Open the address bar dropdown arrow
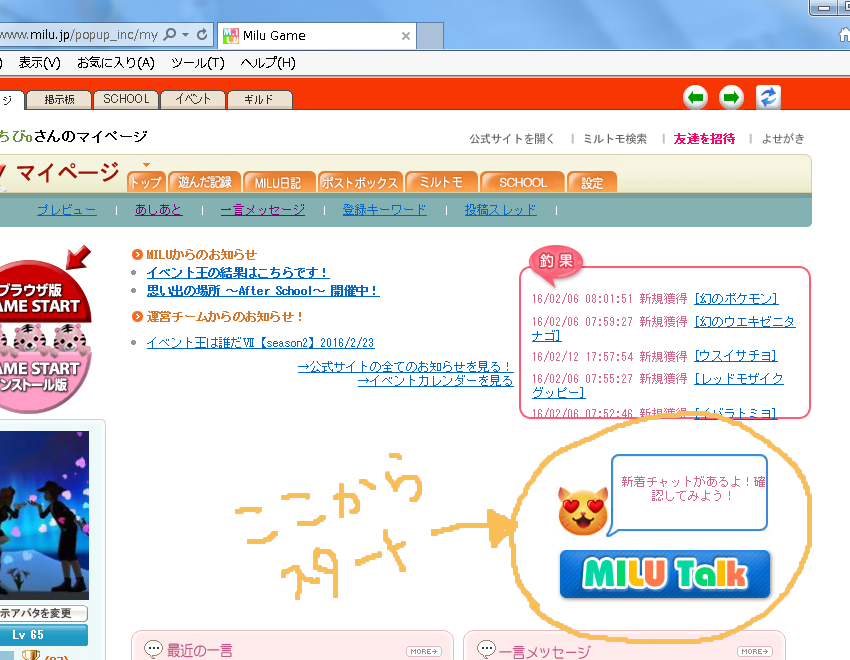The image size is (850, 660). 185,35
